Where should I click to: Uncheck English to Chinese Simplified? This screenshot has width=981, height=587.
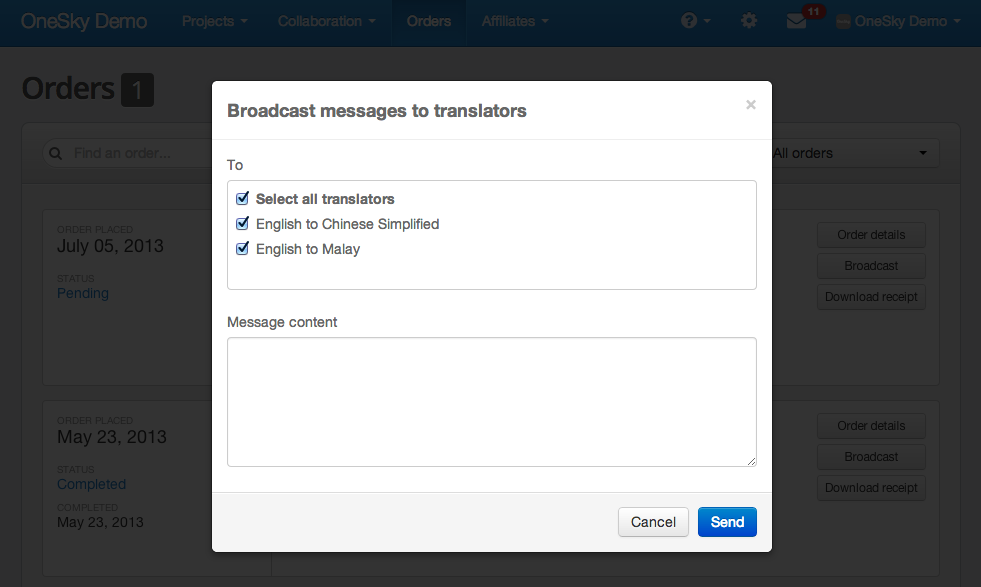pos(242,223)
